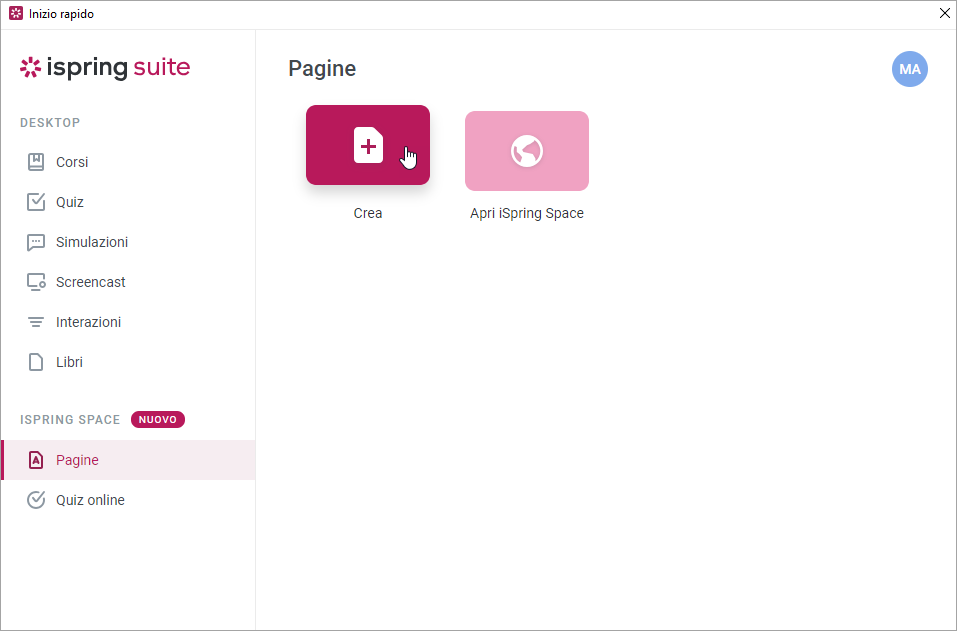
Task: Open the MA user account avatar
Action: click(909, 69)
